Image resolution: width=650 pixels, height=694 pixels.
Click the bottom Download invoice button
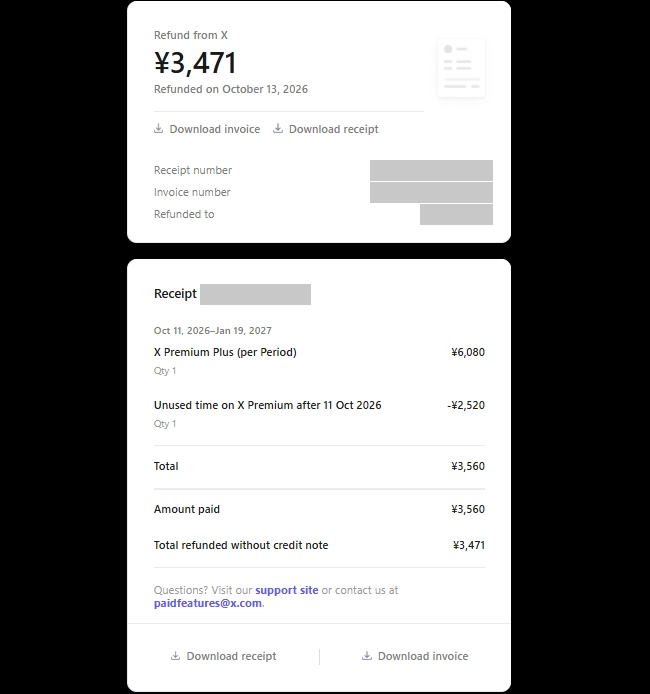pyautogui.click(x=415, y=656)
